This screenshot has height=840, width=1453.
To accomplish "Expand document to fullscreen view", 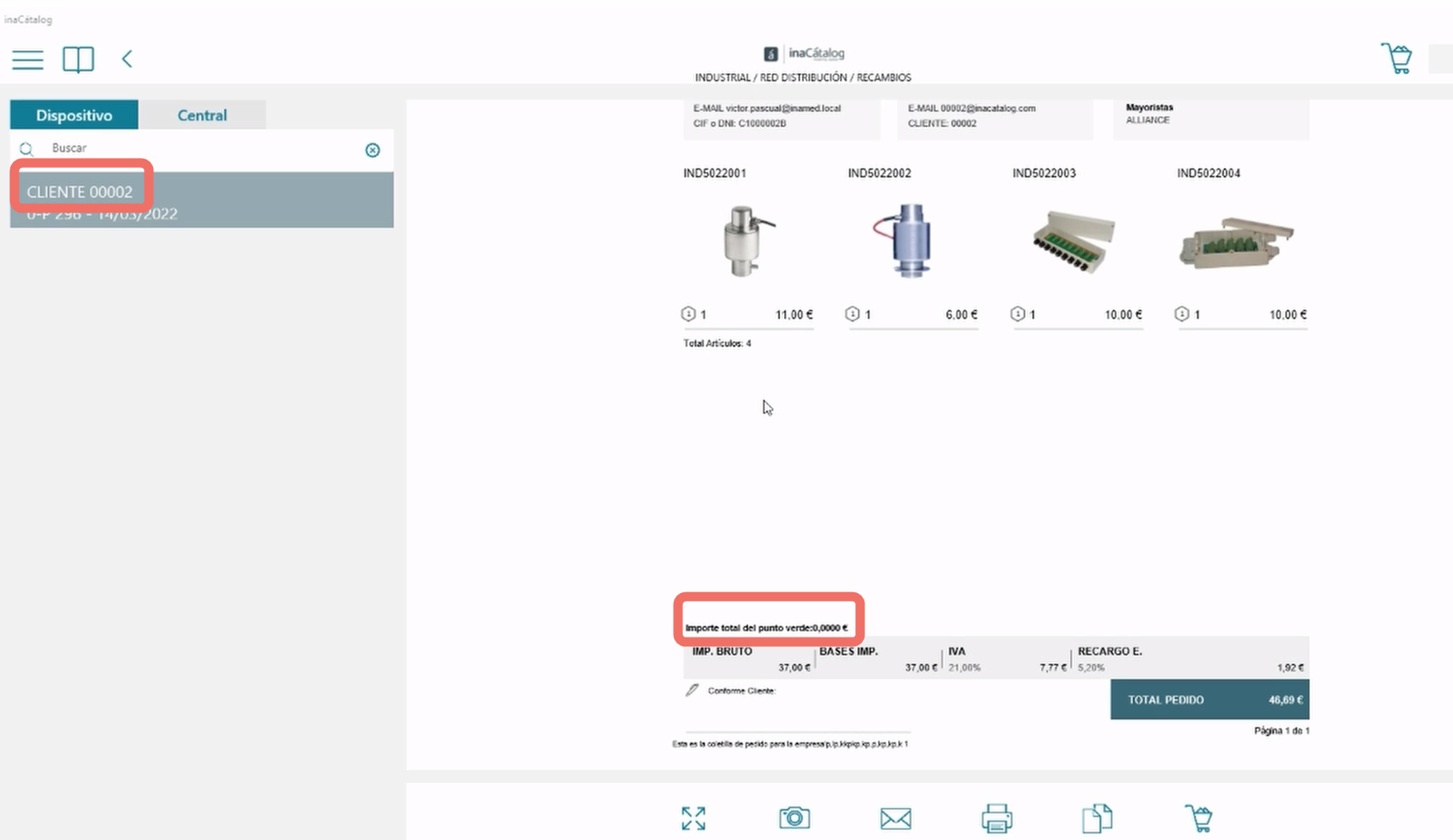I will click(693, 818).
